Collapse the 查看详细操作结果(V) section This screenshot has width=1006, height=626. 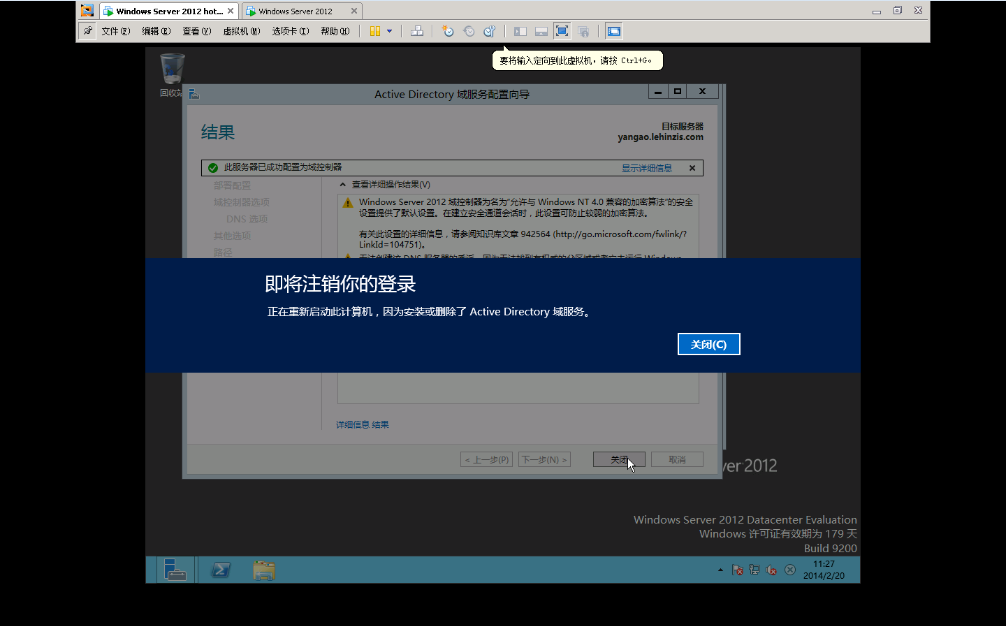click(x=343, y=184)
